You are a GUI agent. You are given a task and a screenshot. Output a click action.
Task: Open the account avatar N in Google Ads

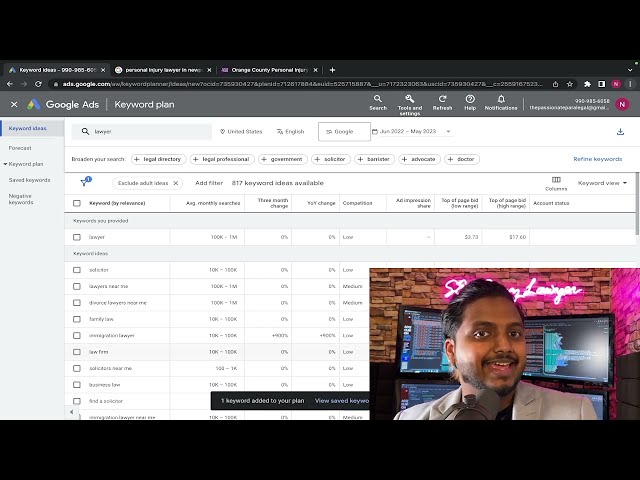pyautogui.click(x=622, y=104)
